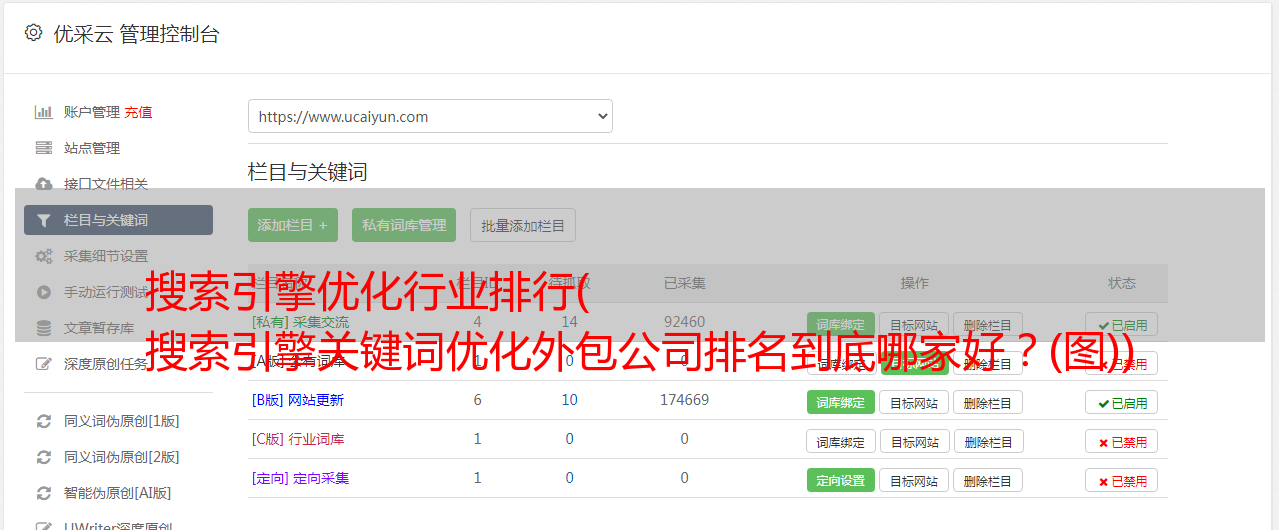Click the cloud upload icon for 接口文件相关

(44, 184)
